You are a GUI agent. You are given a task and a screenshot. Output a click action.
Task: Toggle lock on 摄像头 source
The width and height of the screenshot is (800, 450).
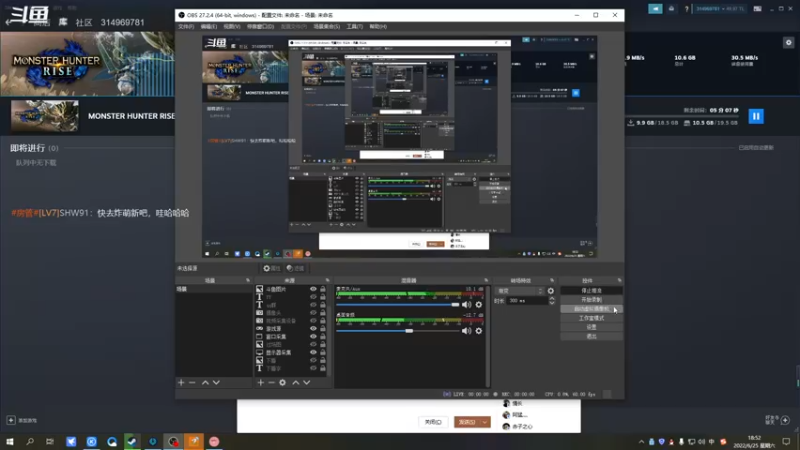tap(322, 313)
